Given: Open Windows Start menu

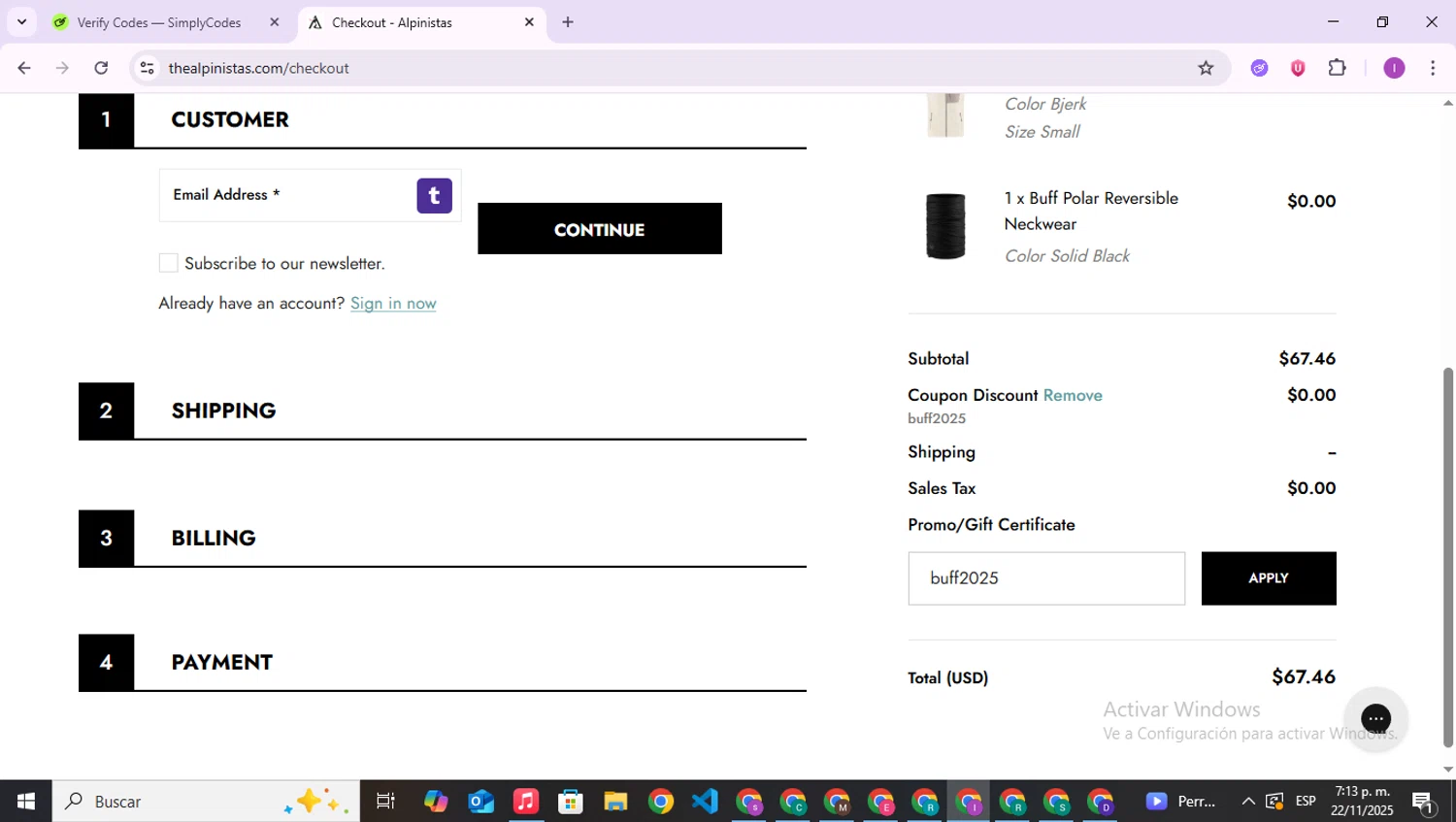Looking at the screenshot, I should coord(26,802).
